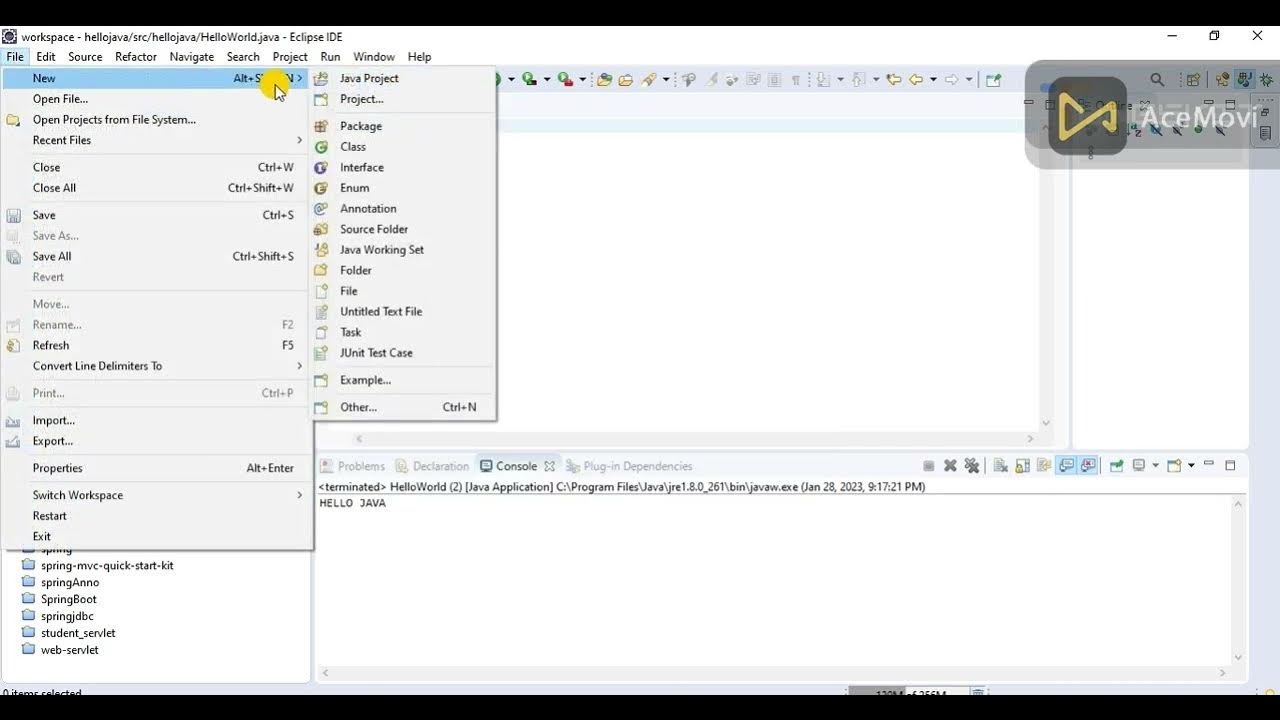The image size is (1280, 720).
Task: Click the Clear Console icon
Action: [x=1000, y=466]
